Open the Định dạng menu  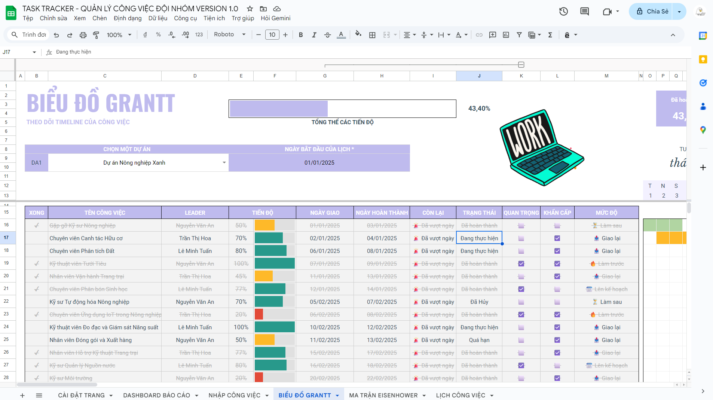tap(127, 18)
